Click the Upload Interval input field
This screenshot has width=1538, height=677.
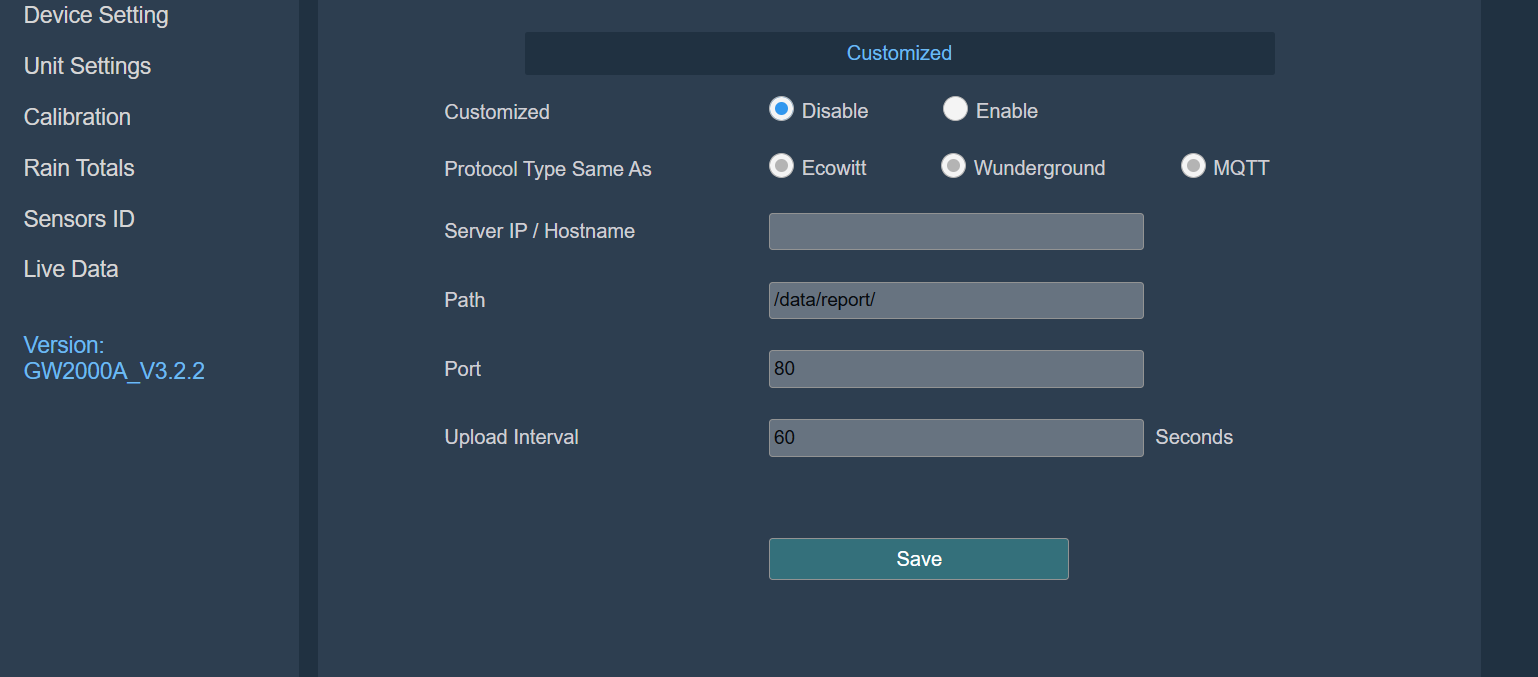(x=956, y=438)
